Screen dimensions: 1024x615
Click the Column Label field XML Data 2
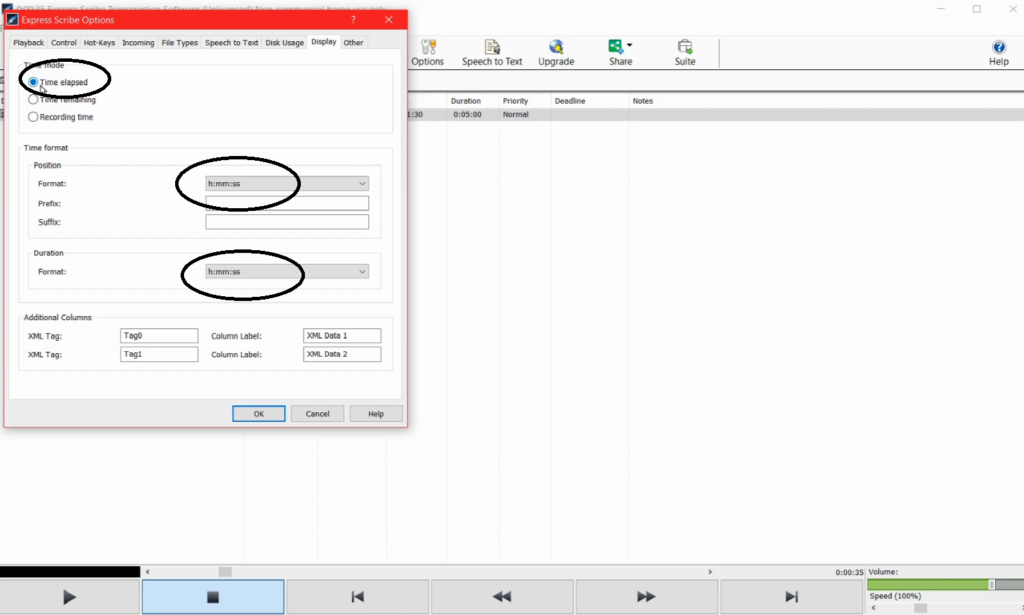coord(342,355)
